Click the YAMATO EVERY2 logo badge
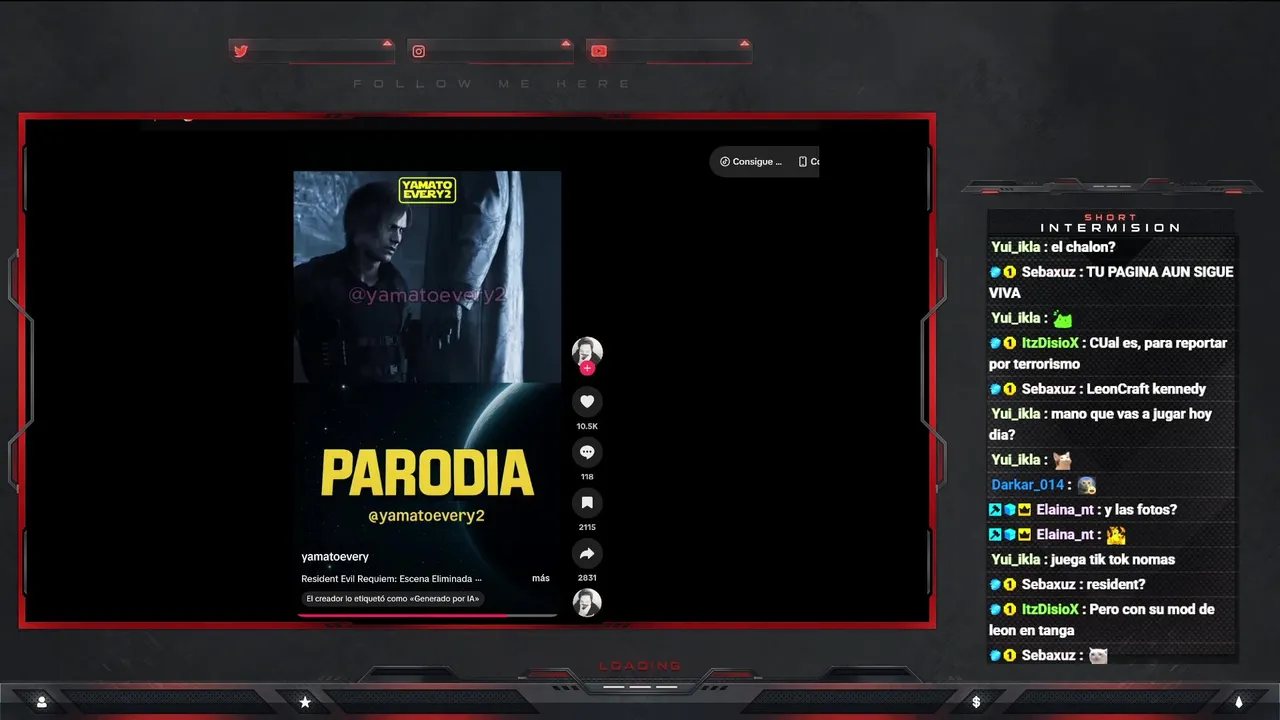This screenshot has height=720, width=1280. coord(427,190)
